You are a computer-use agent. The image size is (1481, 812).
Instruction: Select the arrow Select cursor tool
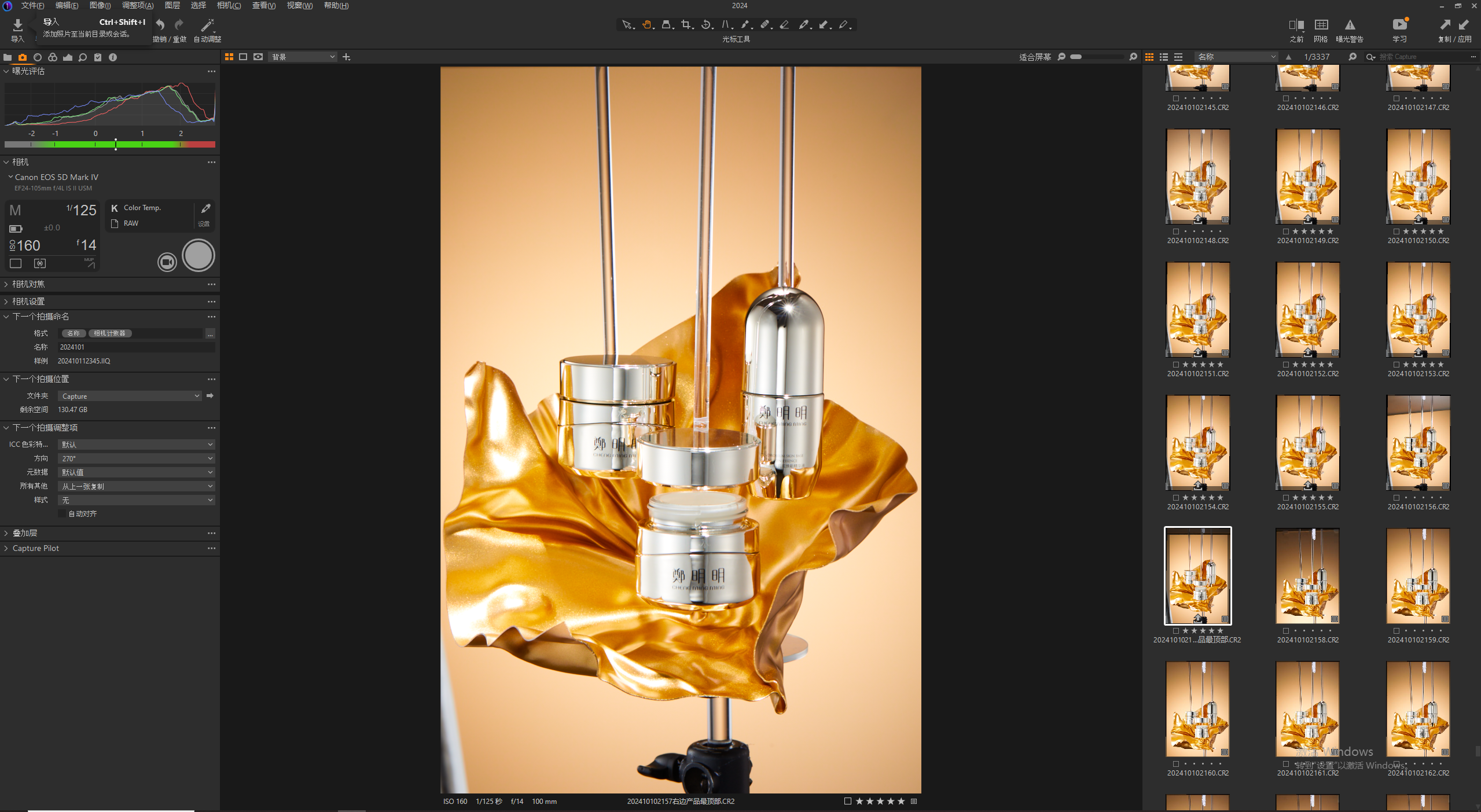(x=627, y=25)
